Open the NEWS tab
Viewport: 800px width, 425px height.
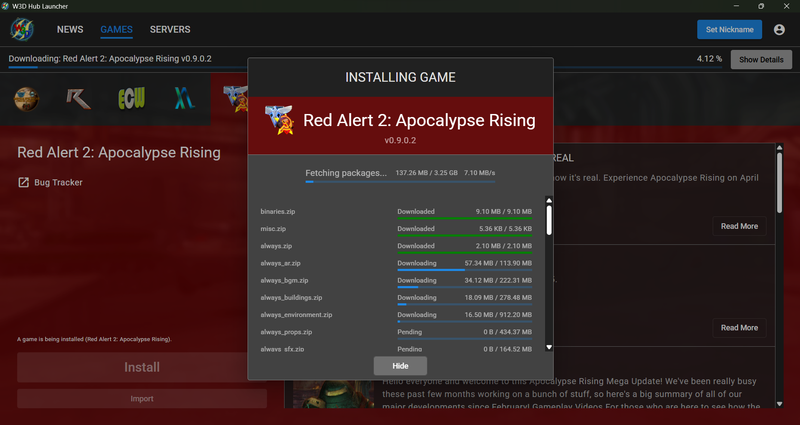[x=70, y=30]
